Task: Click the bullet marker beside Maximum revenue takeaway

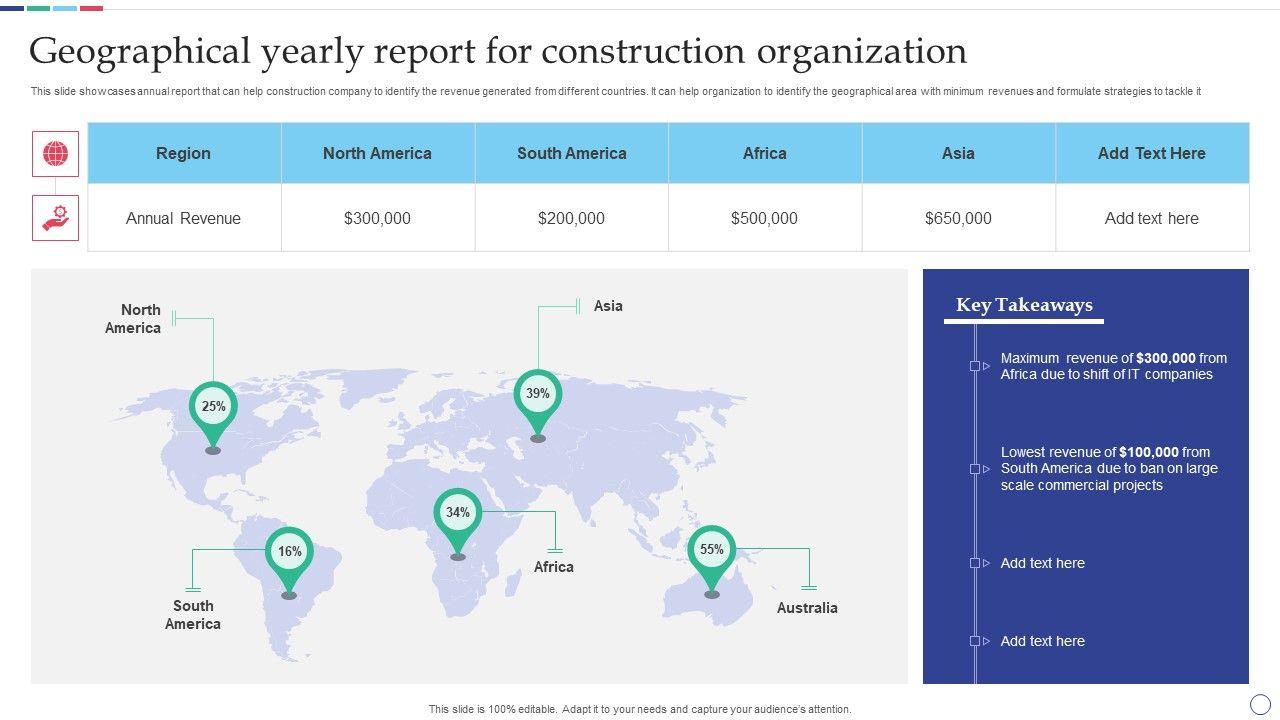Action: [x=975, y=366]
